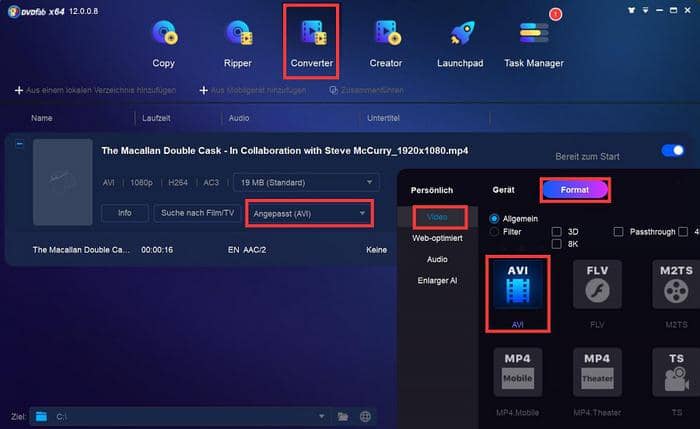The image size is (700, 429).
Task: Select the M2TS format icon
Action: click(x=676, y=286)
